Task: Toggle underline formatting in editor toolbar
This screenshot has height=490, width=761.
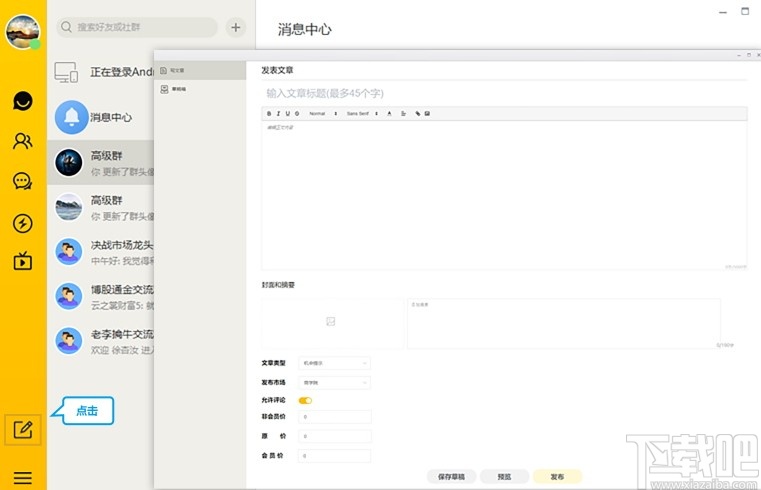Action: point(287,114)
